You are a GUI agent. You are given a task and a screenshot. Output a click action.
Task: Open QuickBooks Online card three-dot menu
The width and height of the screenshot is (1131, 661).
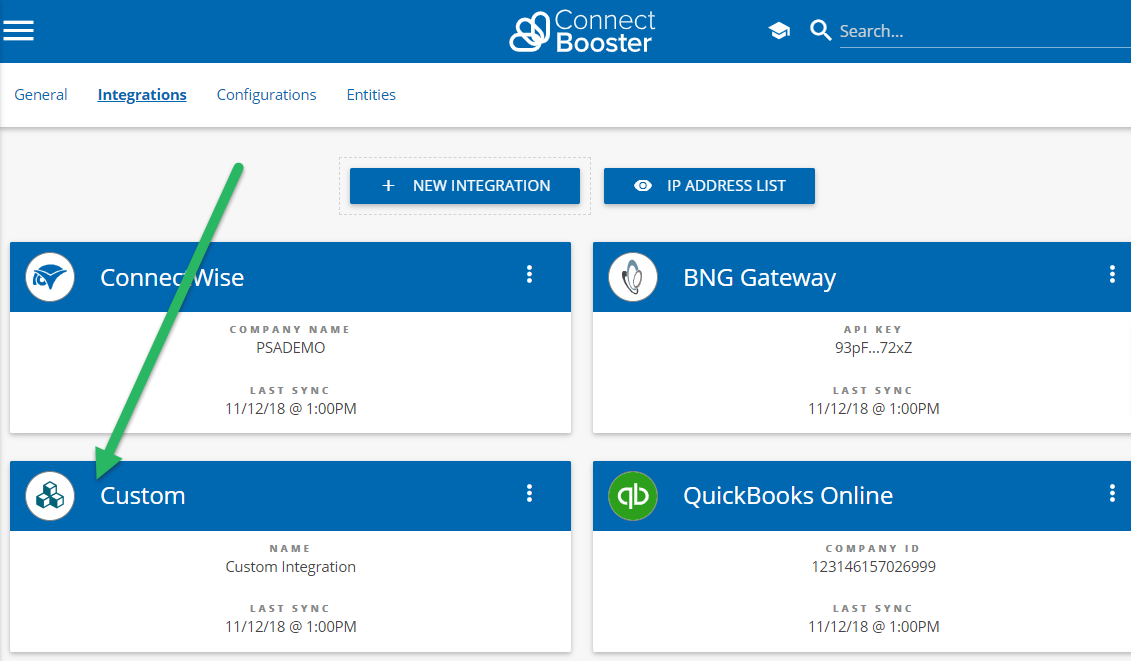(x=1112, y=493)
